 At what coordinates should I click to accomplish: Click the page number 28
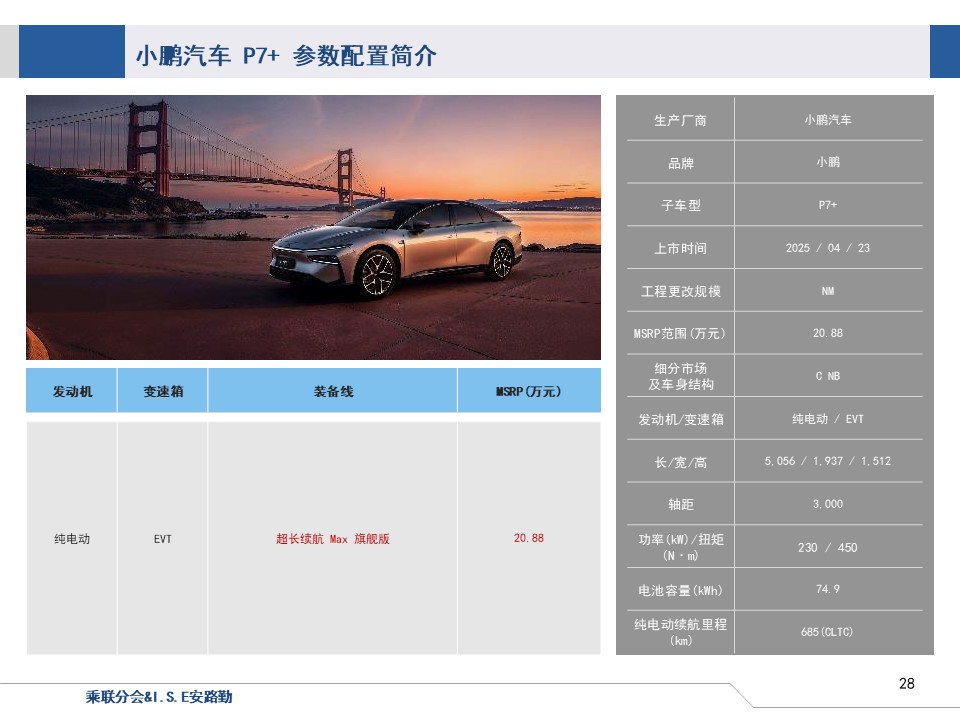tap(907, 683)
